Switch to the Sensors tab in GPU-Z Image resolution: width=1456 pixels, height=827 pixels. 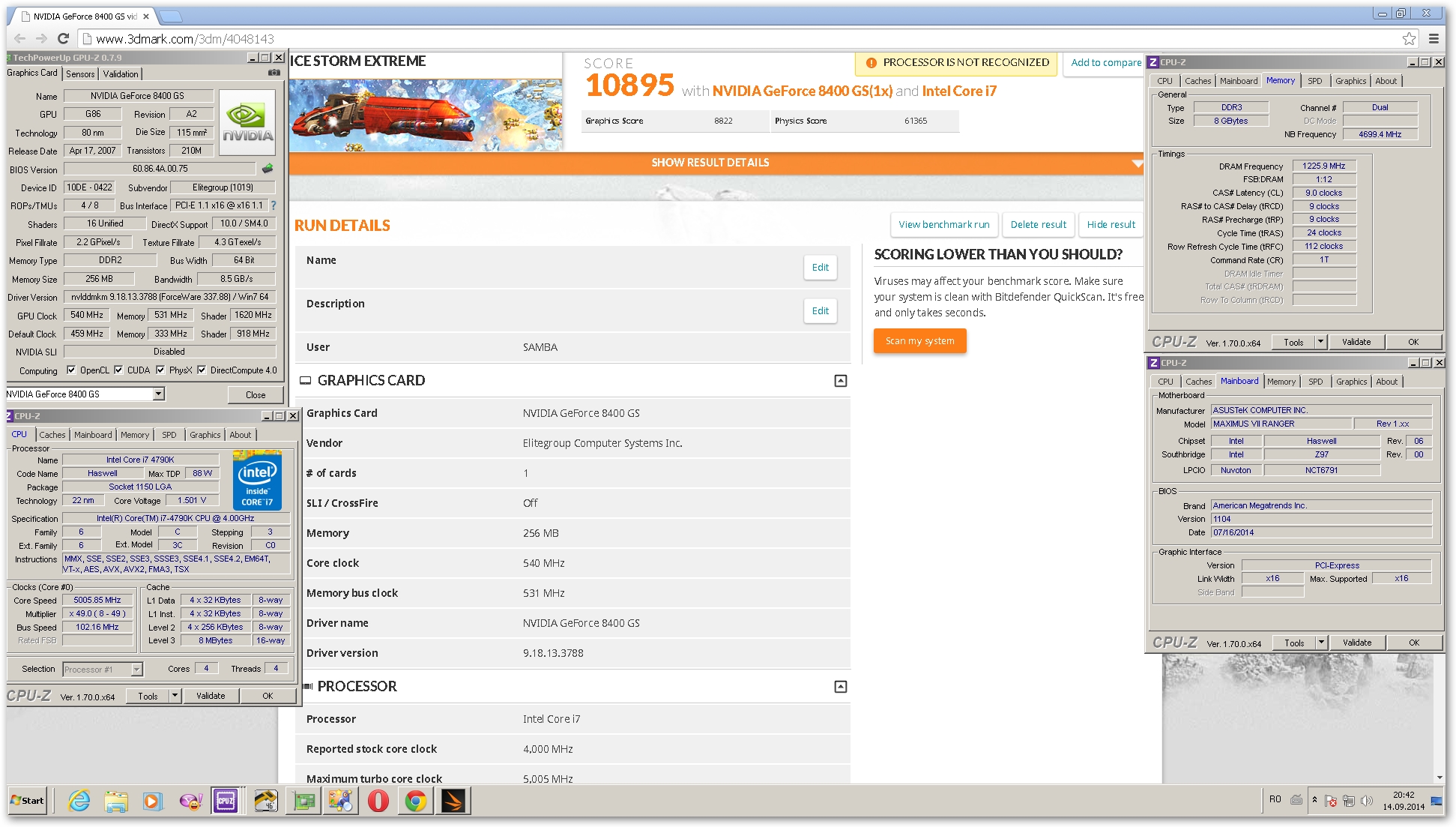(80, 74)
